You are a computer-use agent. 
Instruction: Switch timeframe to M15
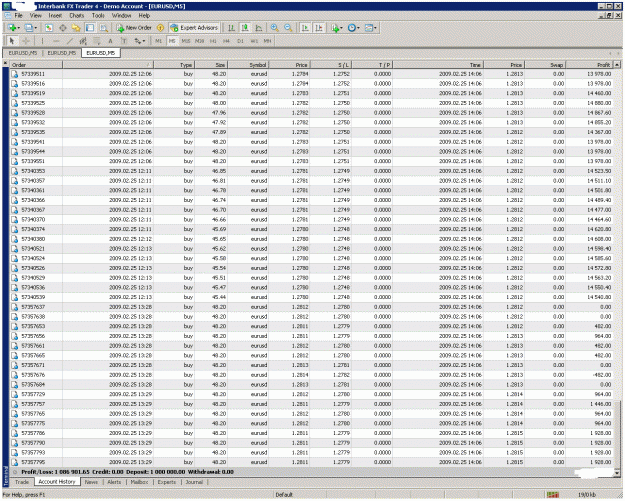tap(186, 41)
